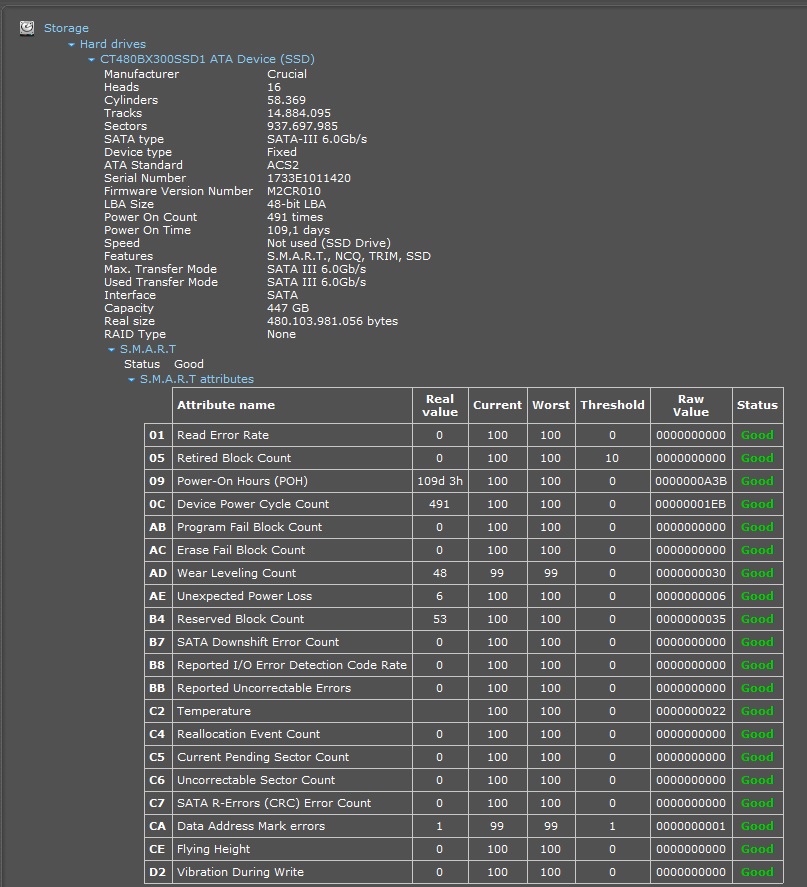Click the 109d 3h real value cell
The width and height of the screenshot is (807, 887).
pos(440,481)
